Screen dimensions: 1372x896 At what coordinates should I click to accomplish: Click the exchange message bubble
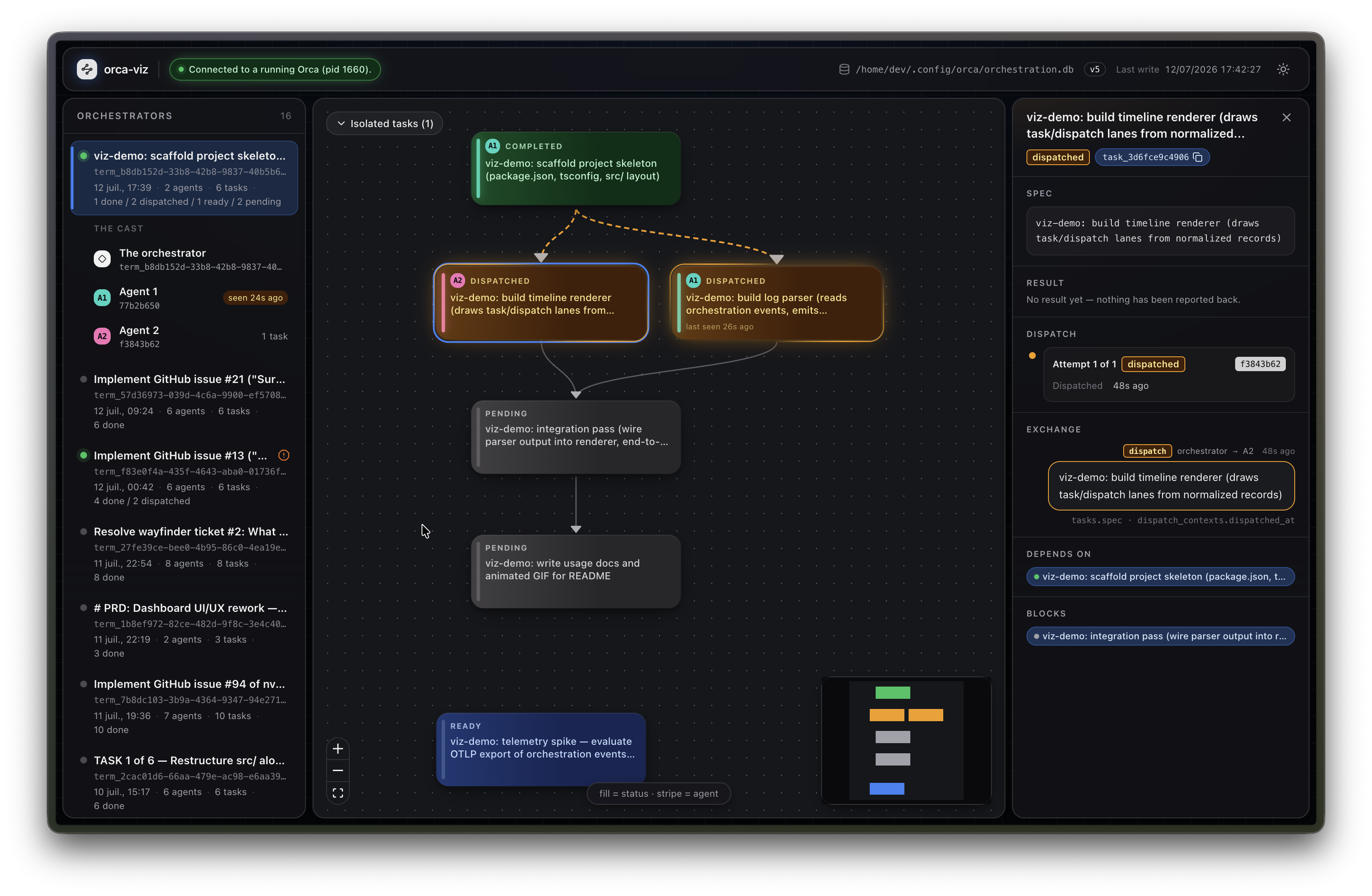[x=1171, y=486]
